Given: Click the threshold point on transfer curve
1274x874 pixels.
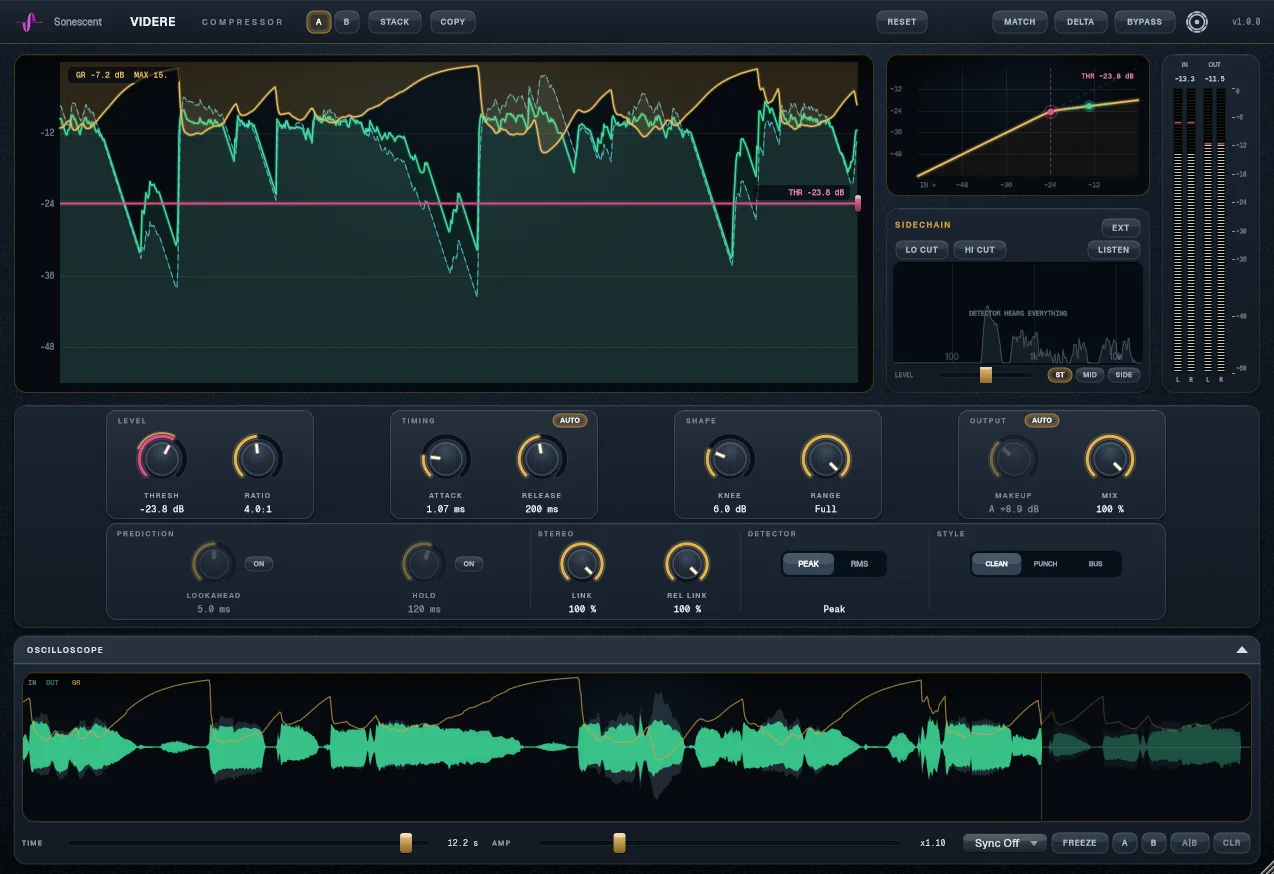Looking at the screenshot, I should tap(1050, 112).
